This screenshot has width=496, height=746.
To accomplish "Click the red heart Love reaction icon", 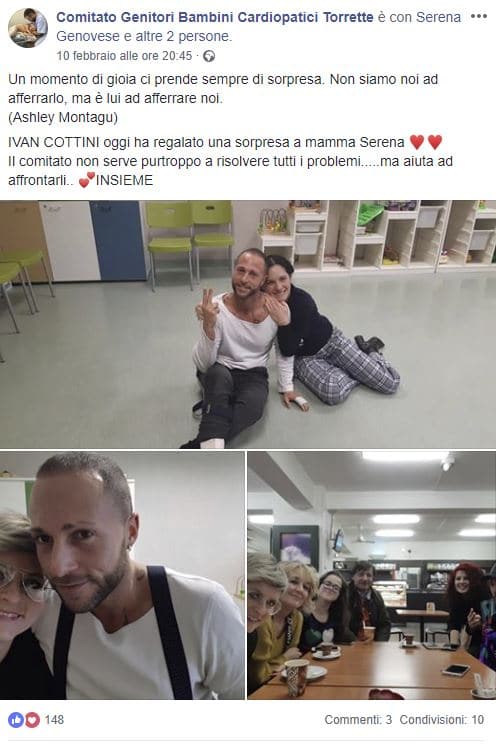I will (32, 720).
